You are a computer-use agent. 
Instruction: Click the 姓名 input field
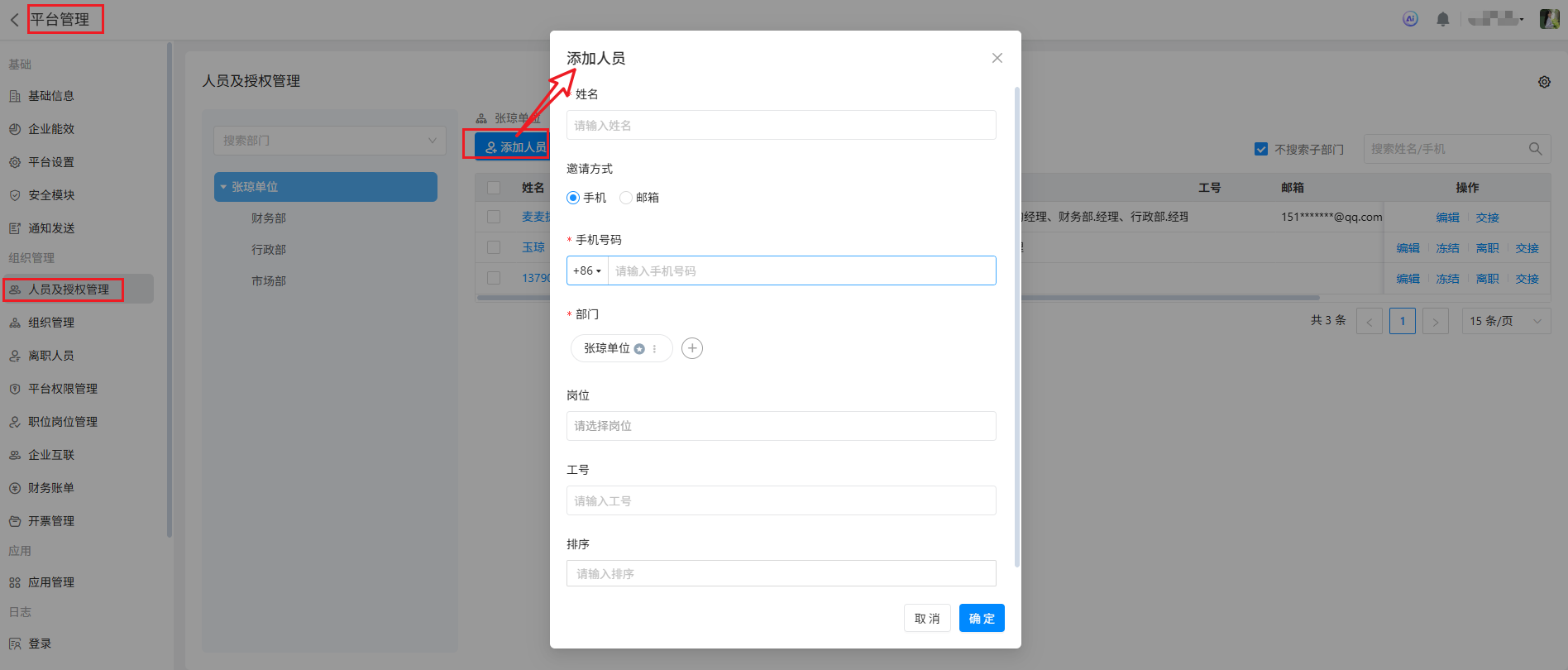(782, 125)
